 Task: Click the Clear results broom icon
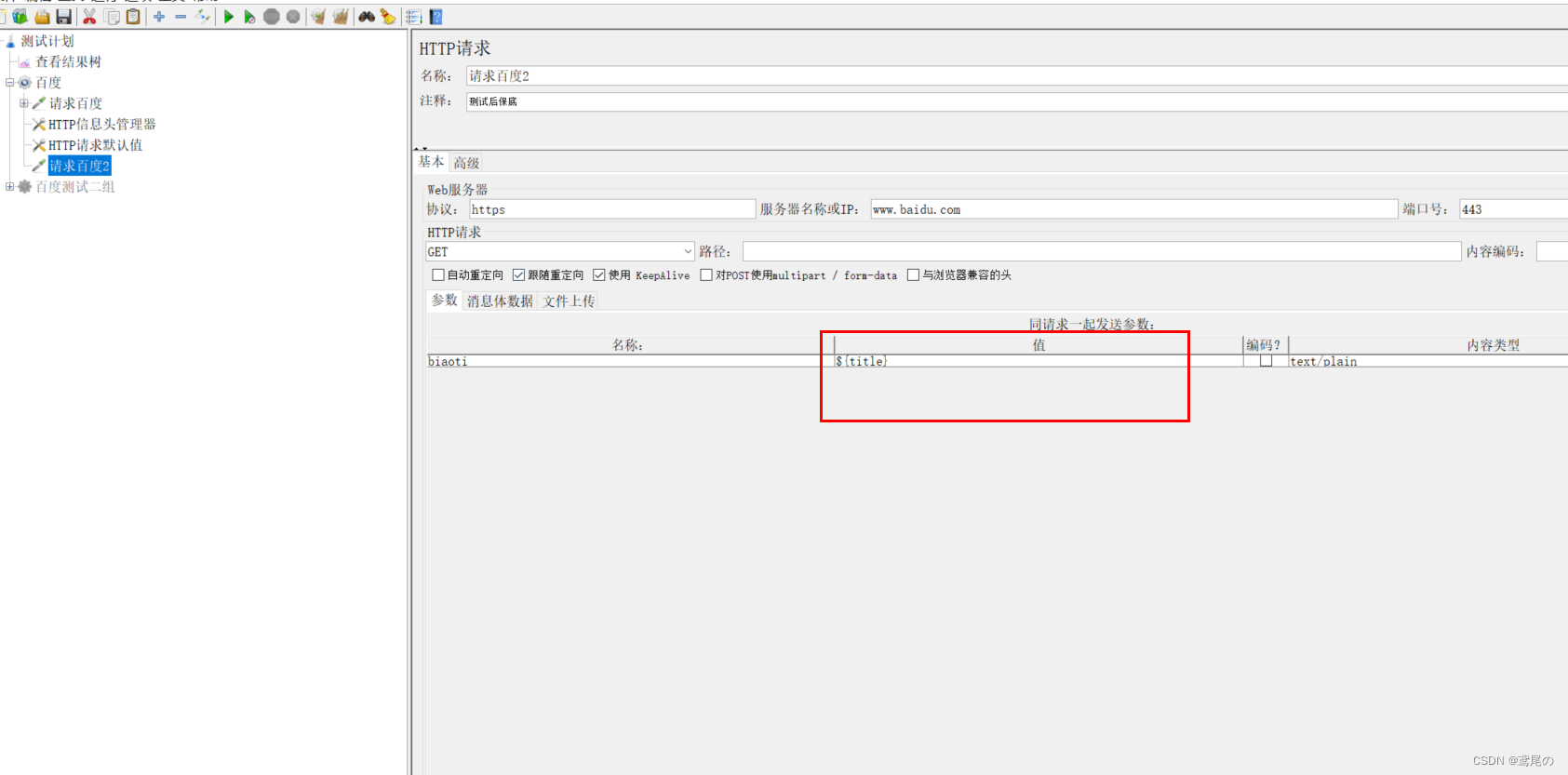point(318,17)
